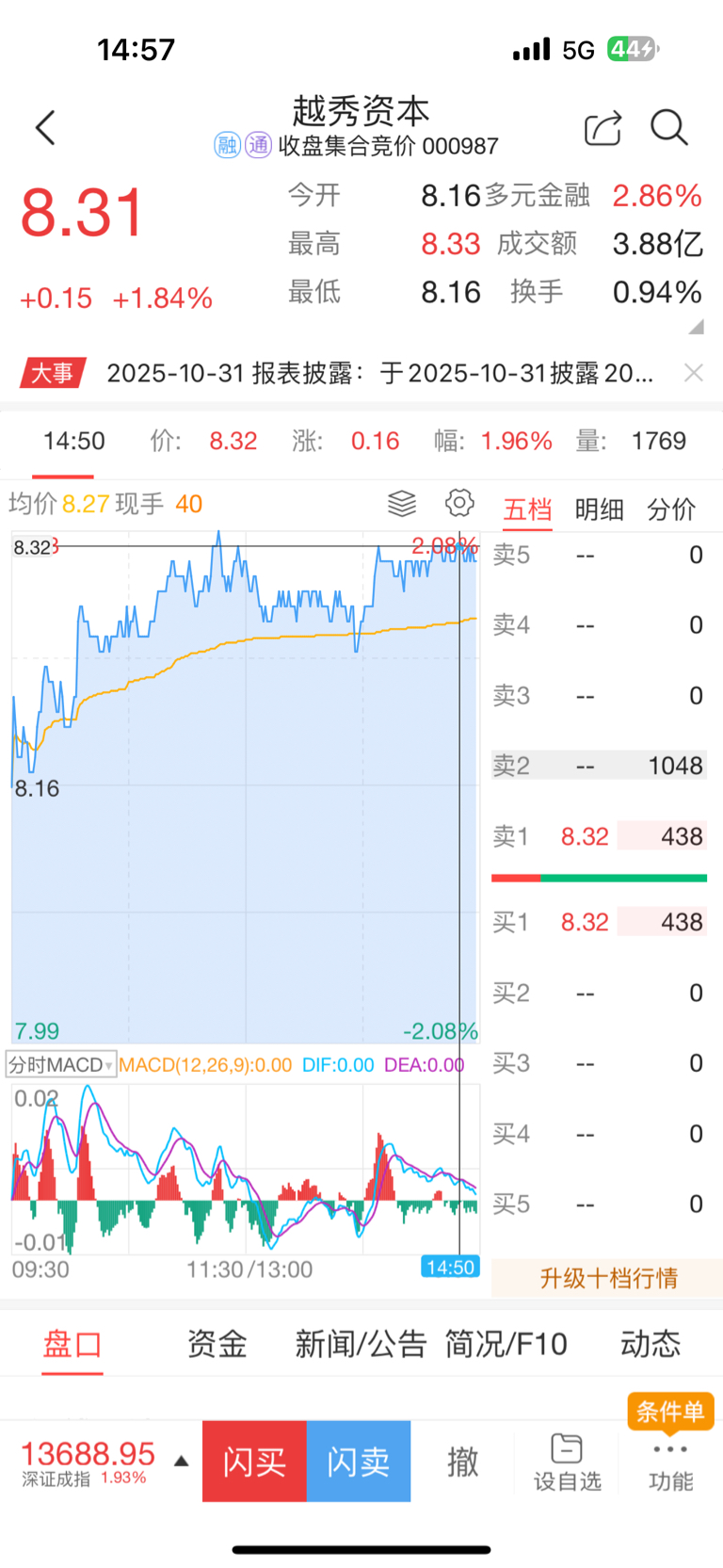Tap the buy/sell ratio bar
This screenshot has height=1568, width=723.
[x=599, y=878]
